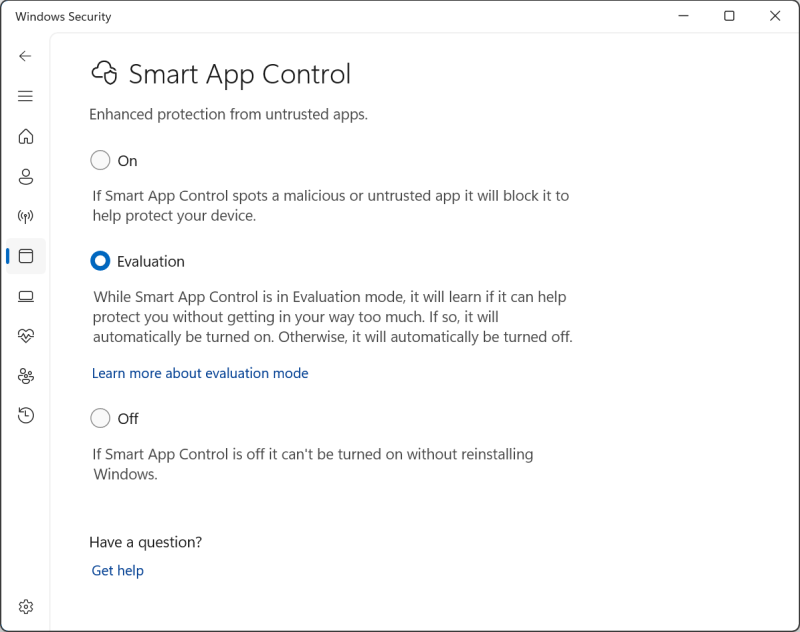Image resolution: width=800 pixels, height=632 pixels.
Task: Open Device security from the sidebar
Action: (25, 296)
